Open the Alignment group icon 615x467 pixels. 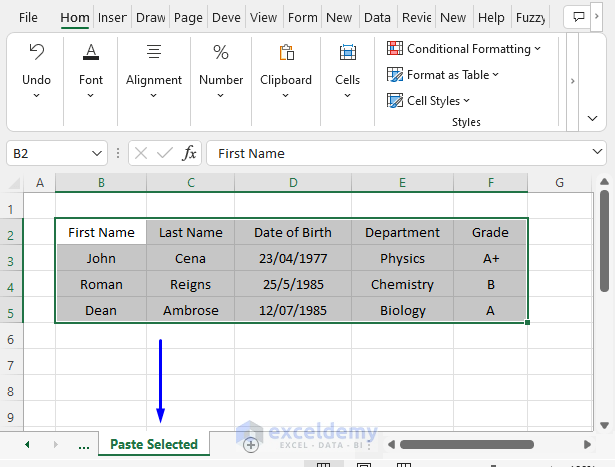tap(153, 53)
